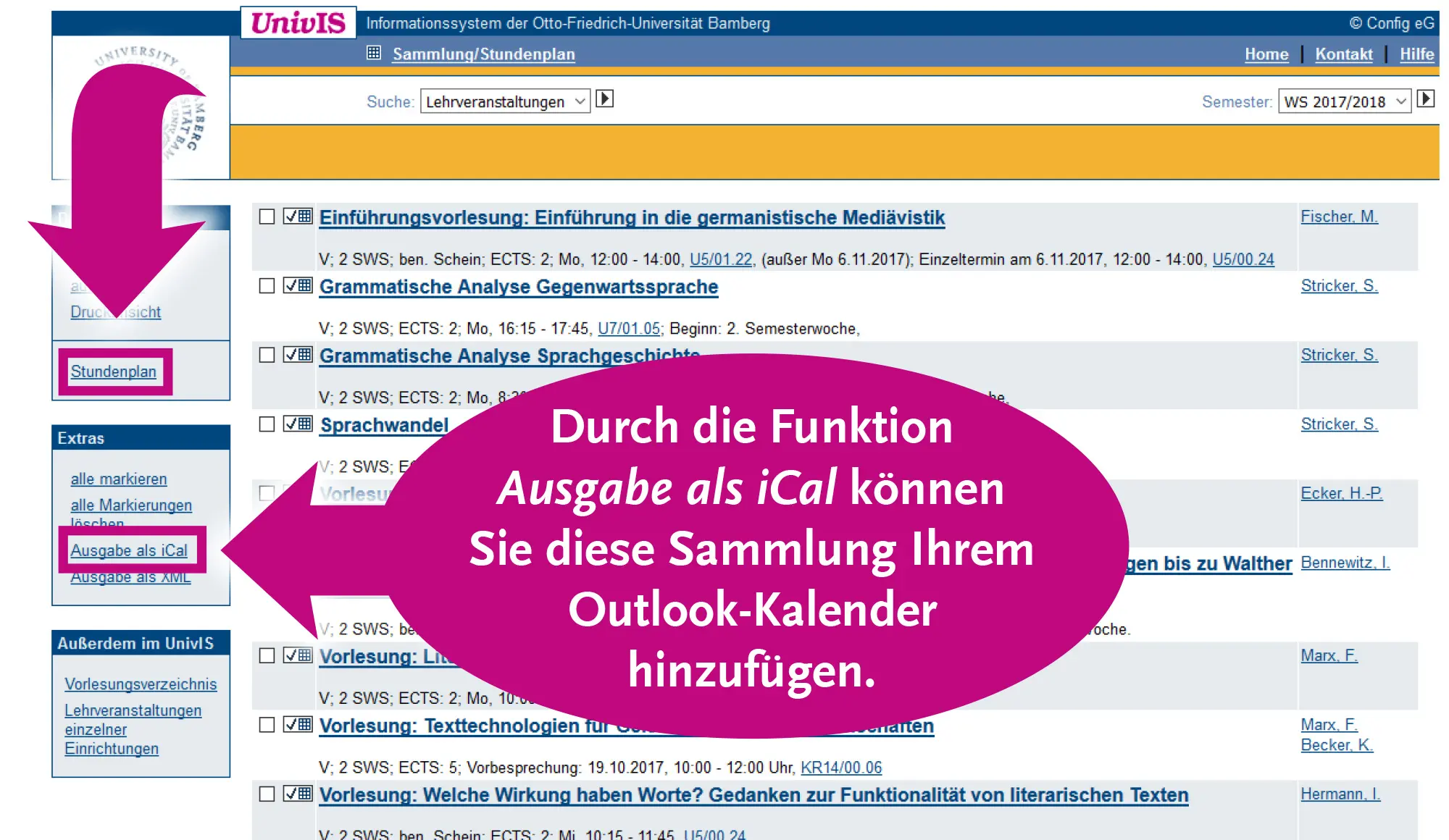Image resolution: width=1449 pixels, height=840 pixels.
Task: Open the Suche Lehrveranstaltungen dropdown
Action: pyautogui.click(x=505, y=101)
